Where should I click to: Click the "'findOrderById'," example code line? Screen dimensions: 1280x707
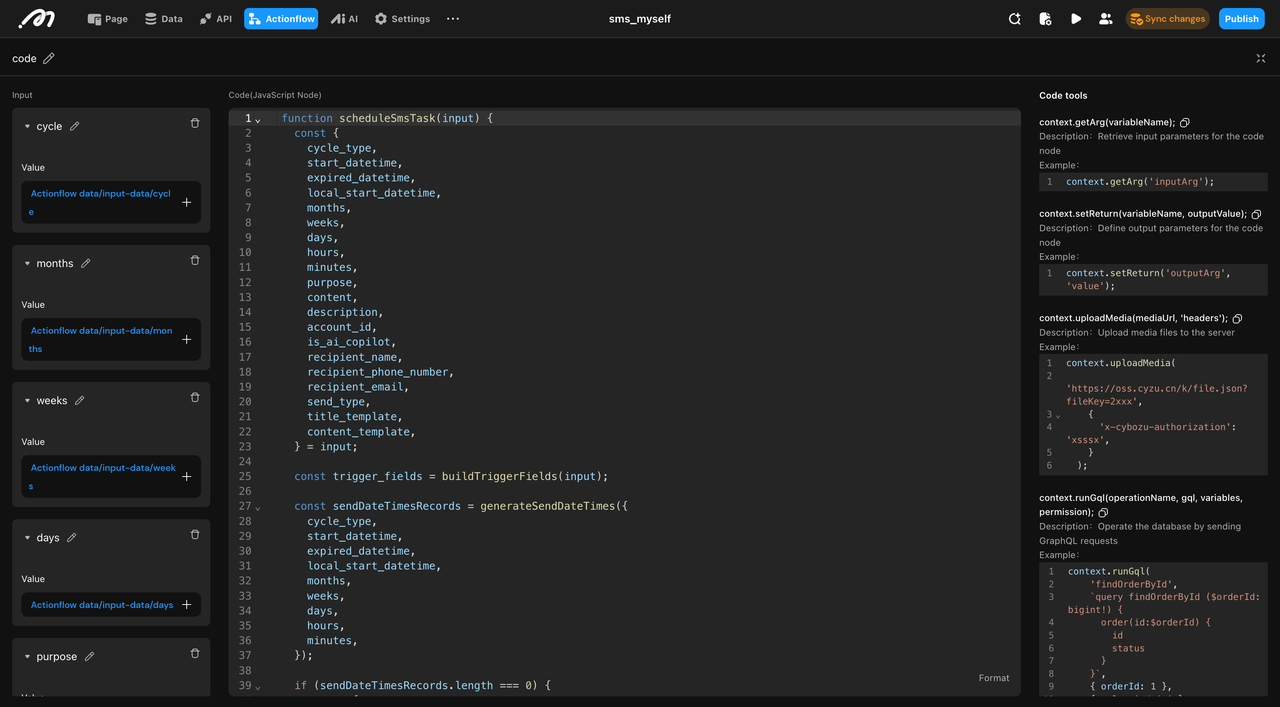[x=1132, y=584]
